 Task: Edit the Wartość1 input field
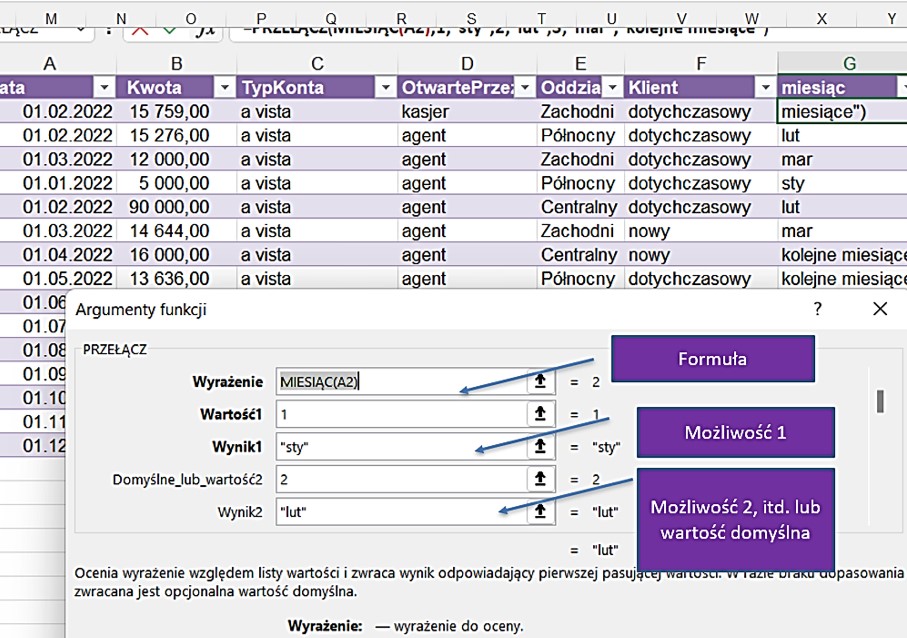[401, 414]
